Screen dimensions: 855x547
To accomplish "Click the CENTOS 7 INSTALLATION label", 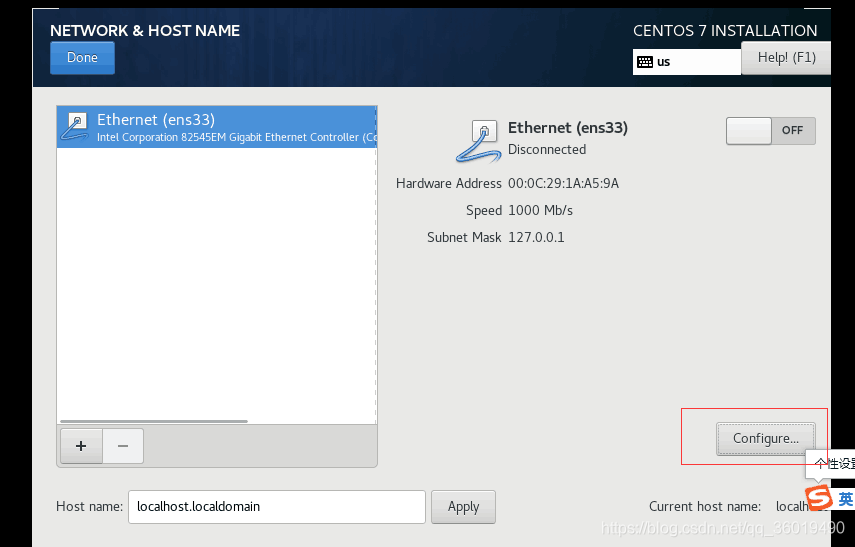I will (x=725, y=31).
